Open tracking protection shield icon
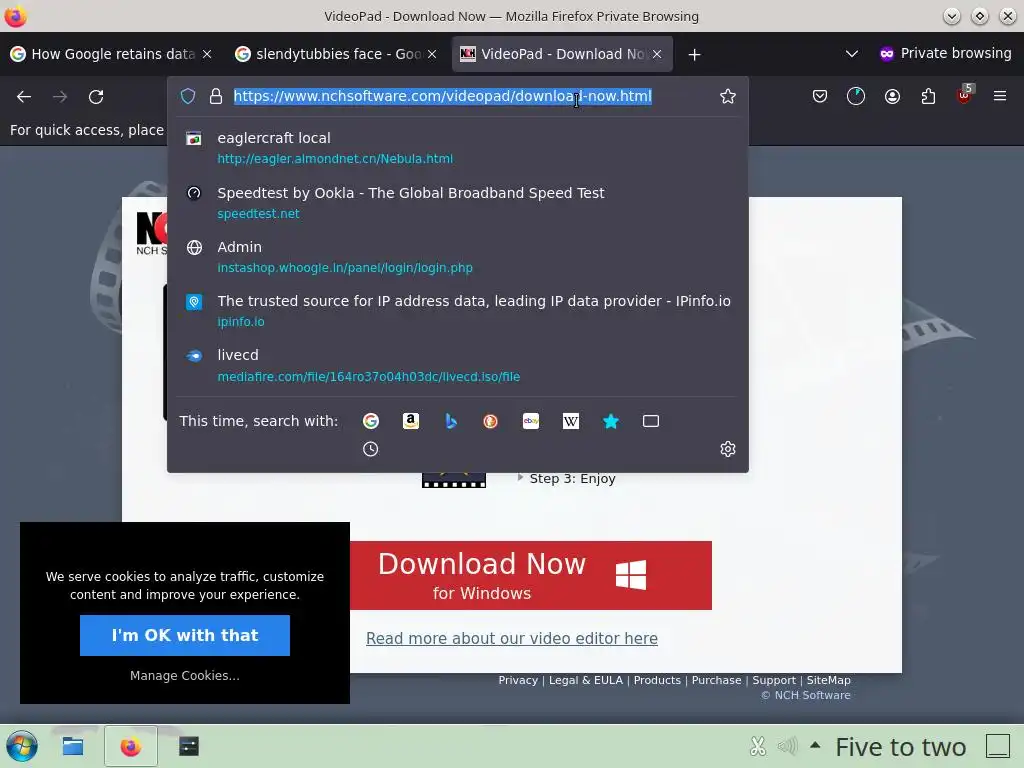 point(188,96)
